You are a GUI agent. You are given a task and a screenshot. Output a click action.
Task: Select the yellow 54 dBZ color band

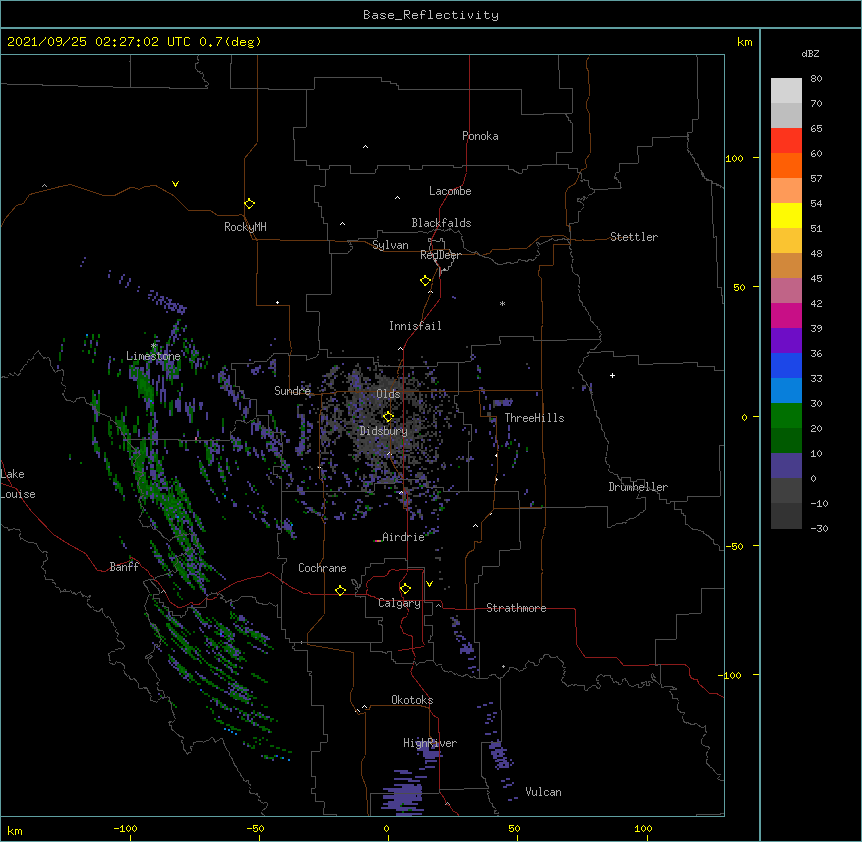tap(786, 215)
